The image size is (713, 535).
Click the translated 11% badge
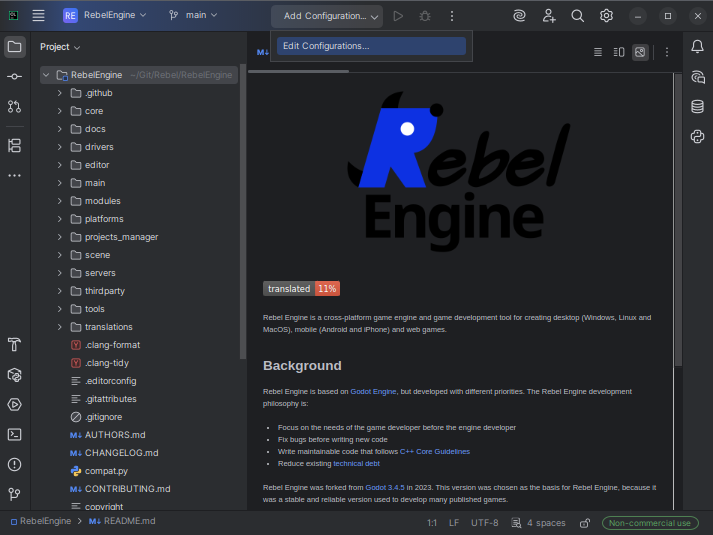coord(301,289)
